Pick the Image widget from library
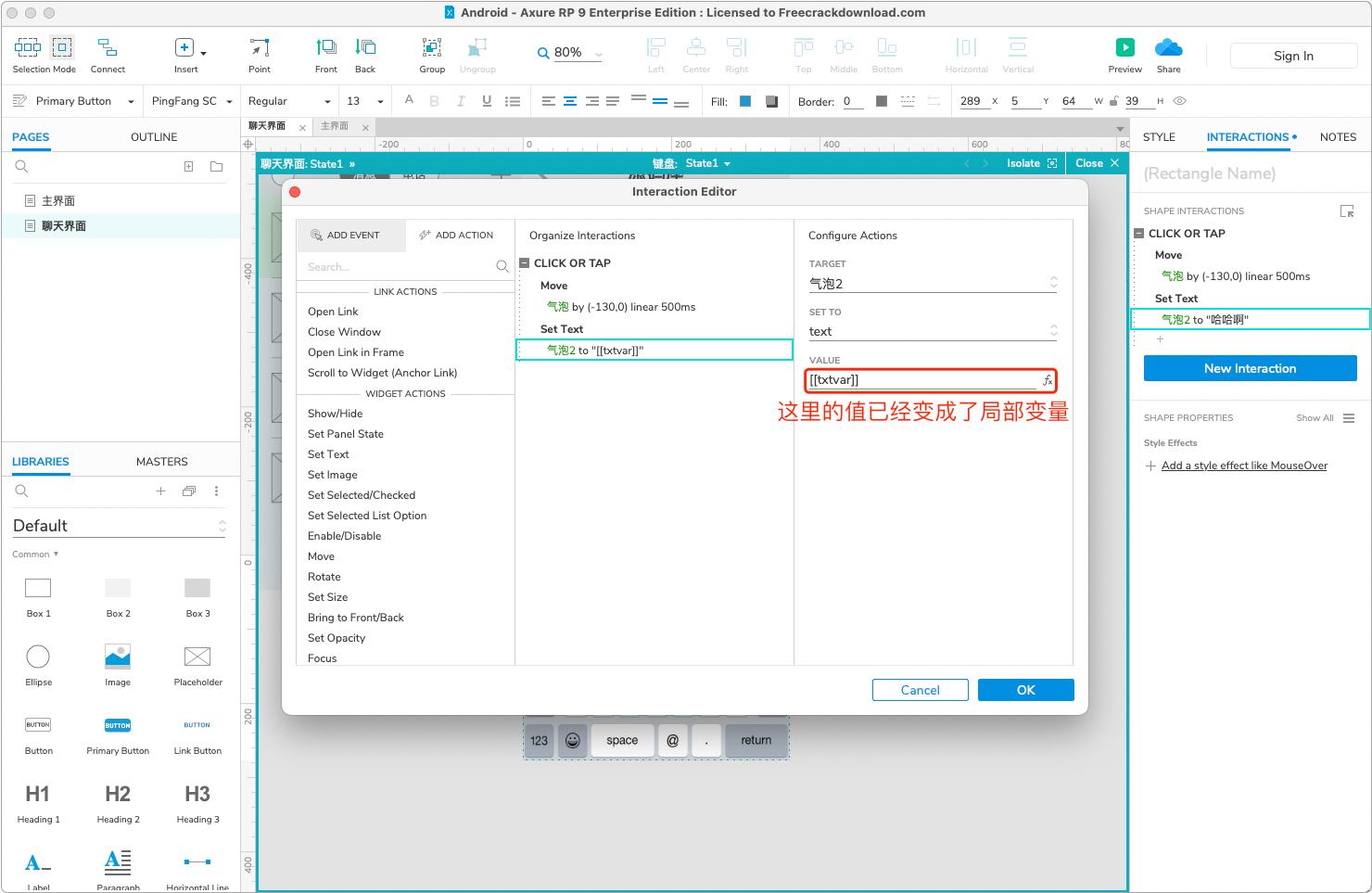 (118, 657)
